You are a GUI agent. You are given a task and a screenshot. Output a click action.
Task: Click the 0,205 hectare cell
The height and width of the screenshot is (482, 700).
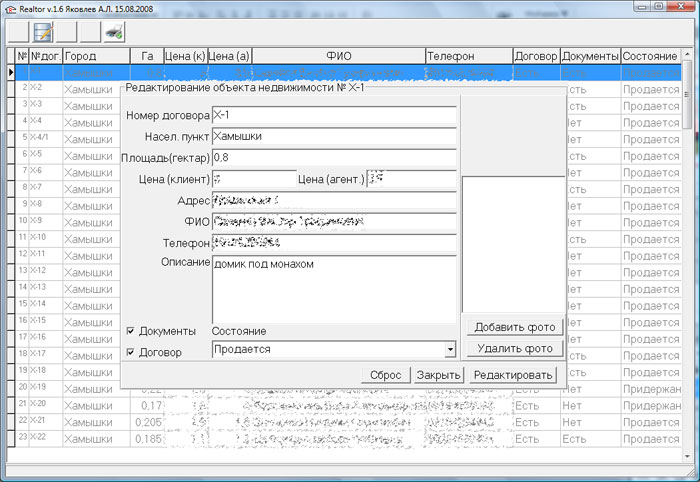click(148, 422)
